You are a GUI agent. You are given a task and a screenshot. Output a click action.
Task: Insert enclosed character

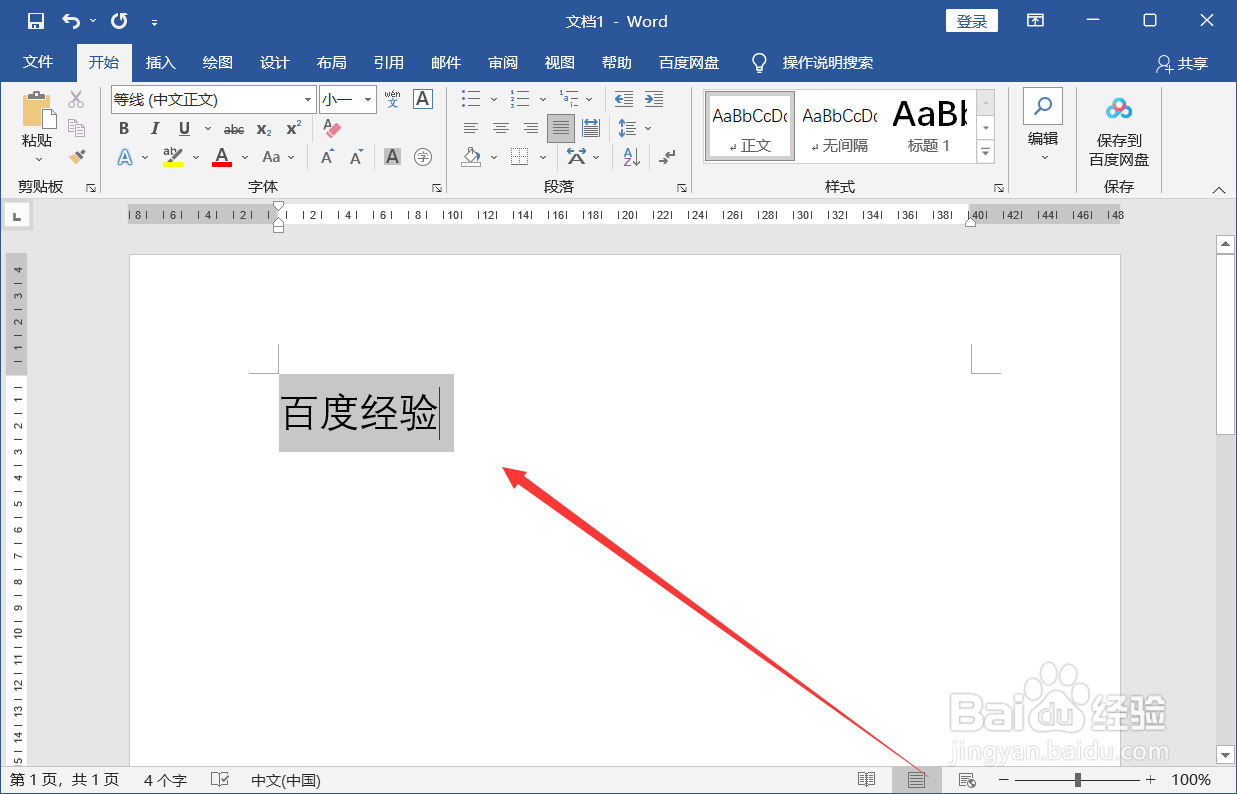pyautogui.click(x=423, y=157)
